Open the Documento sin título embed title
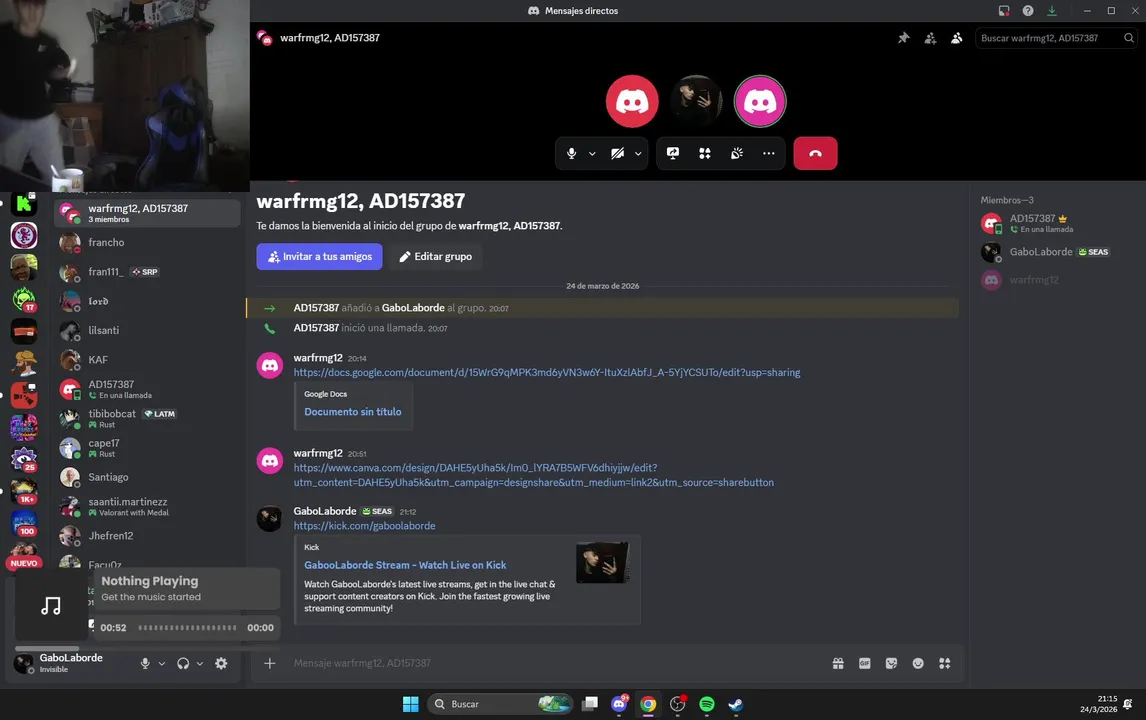This screenshot has width=1146, height=720. (x=353, y=412)
